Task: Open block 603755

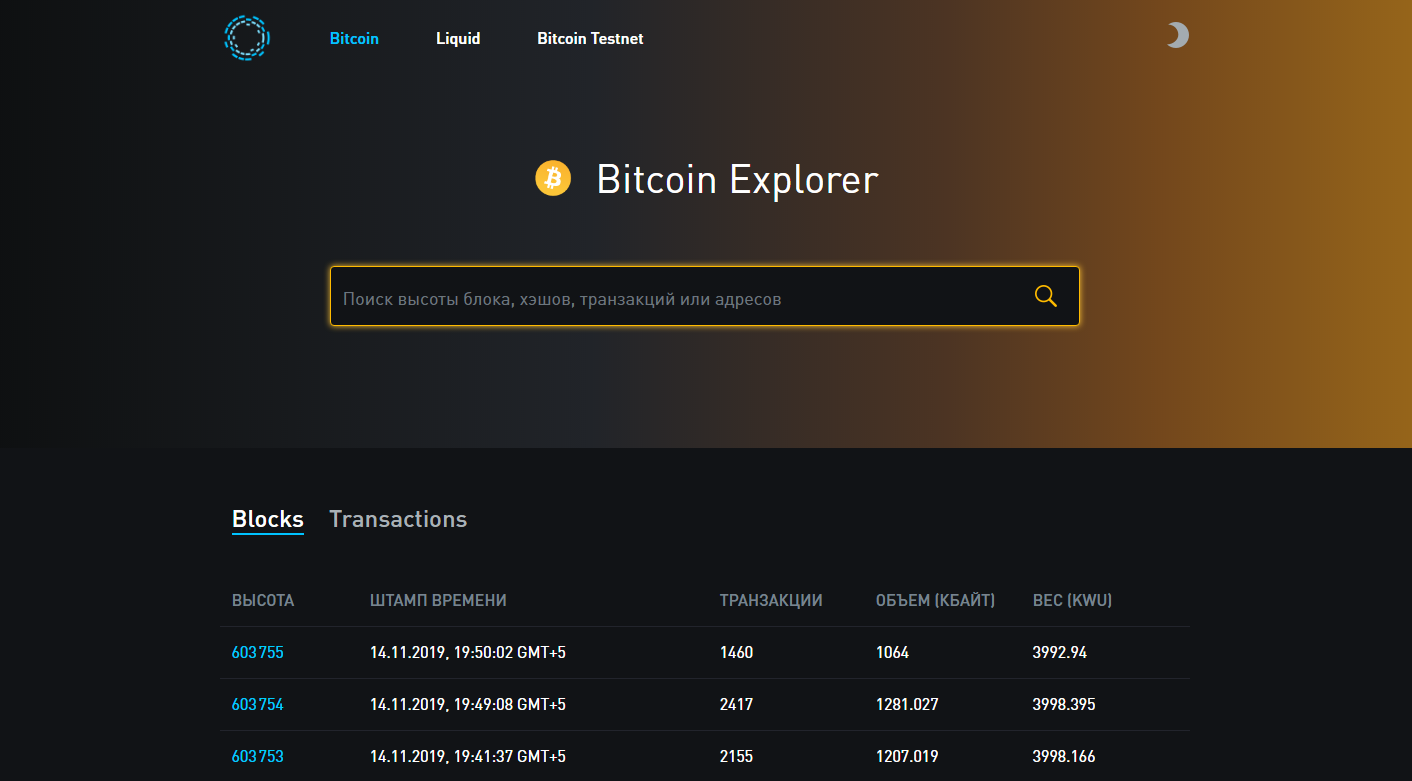Action: coord(258,652)
